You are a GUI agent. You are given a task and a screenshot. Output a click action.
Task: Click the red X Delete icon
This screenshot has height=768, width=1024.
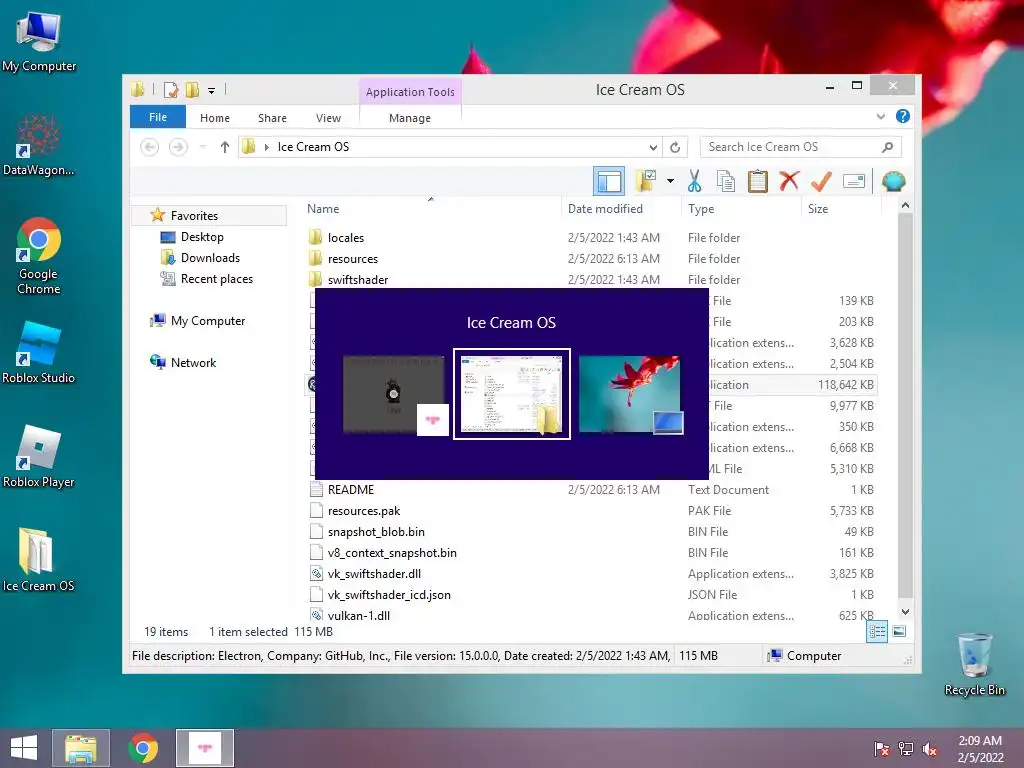pyautogui.click(x=789, y=180)
